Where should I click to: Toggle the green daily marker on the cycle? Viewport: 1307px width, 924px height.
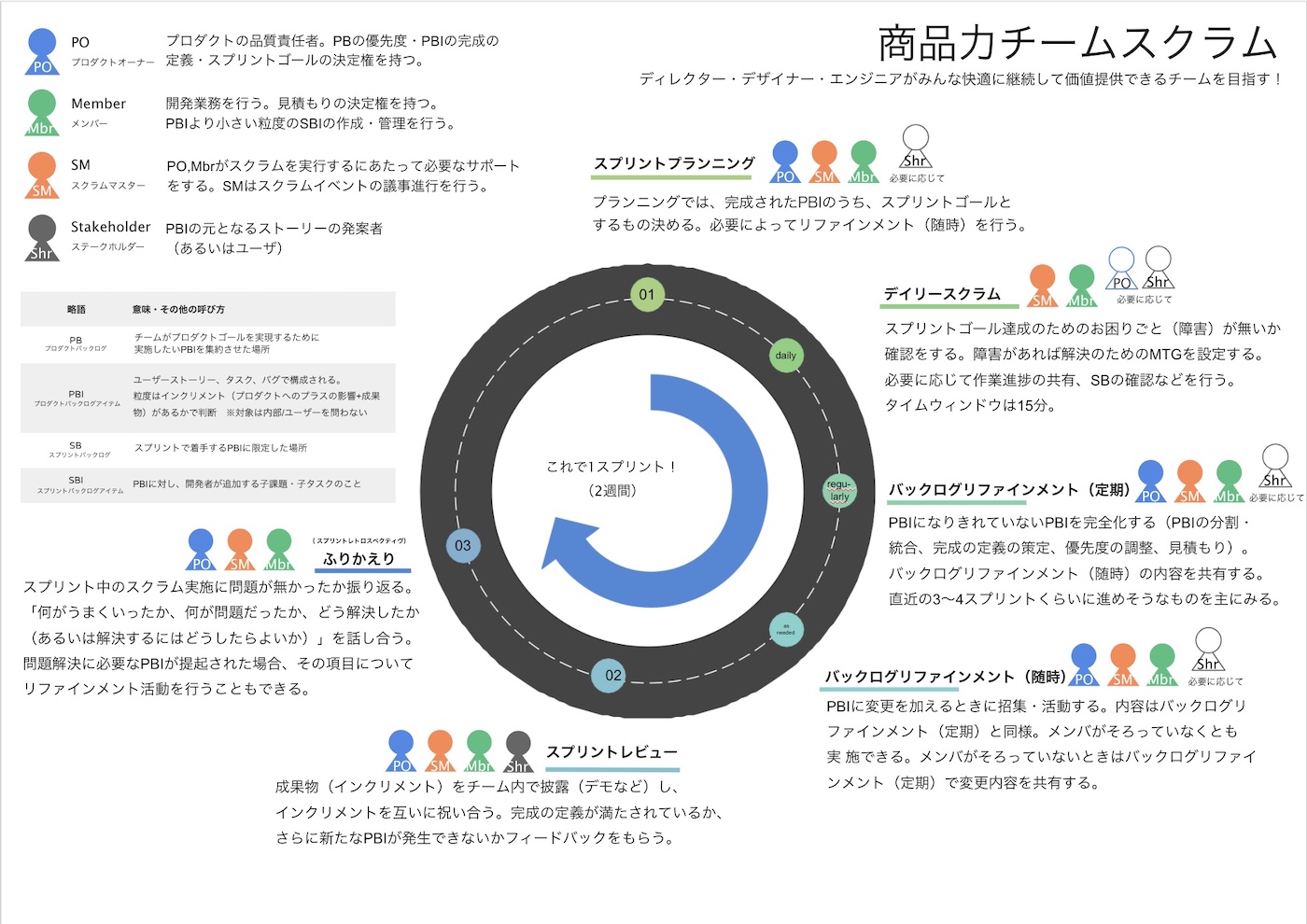point(786,356)
